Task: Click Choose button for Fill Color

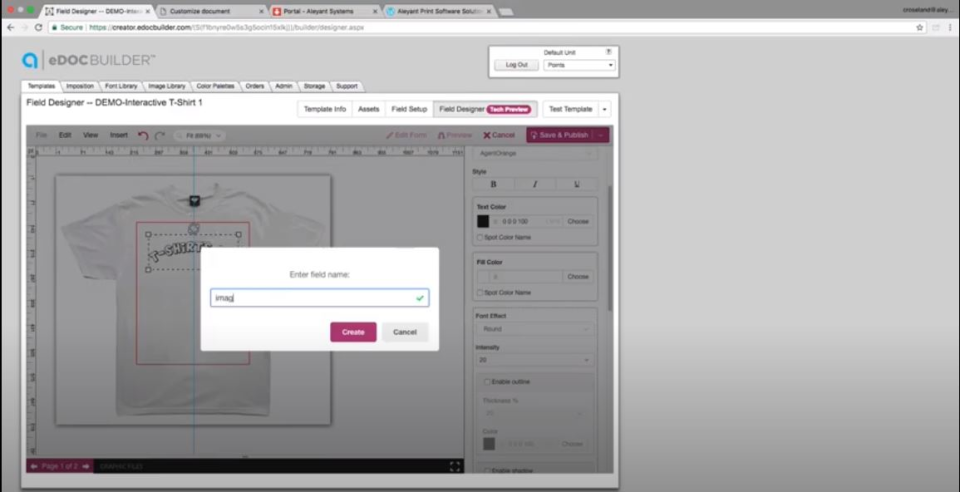Action: pyautogui.click(x=577, y=277)
